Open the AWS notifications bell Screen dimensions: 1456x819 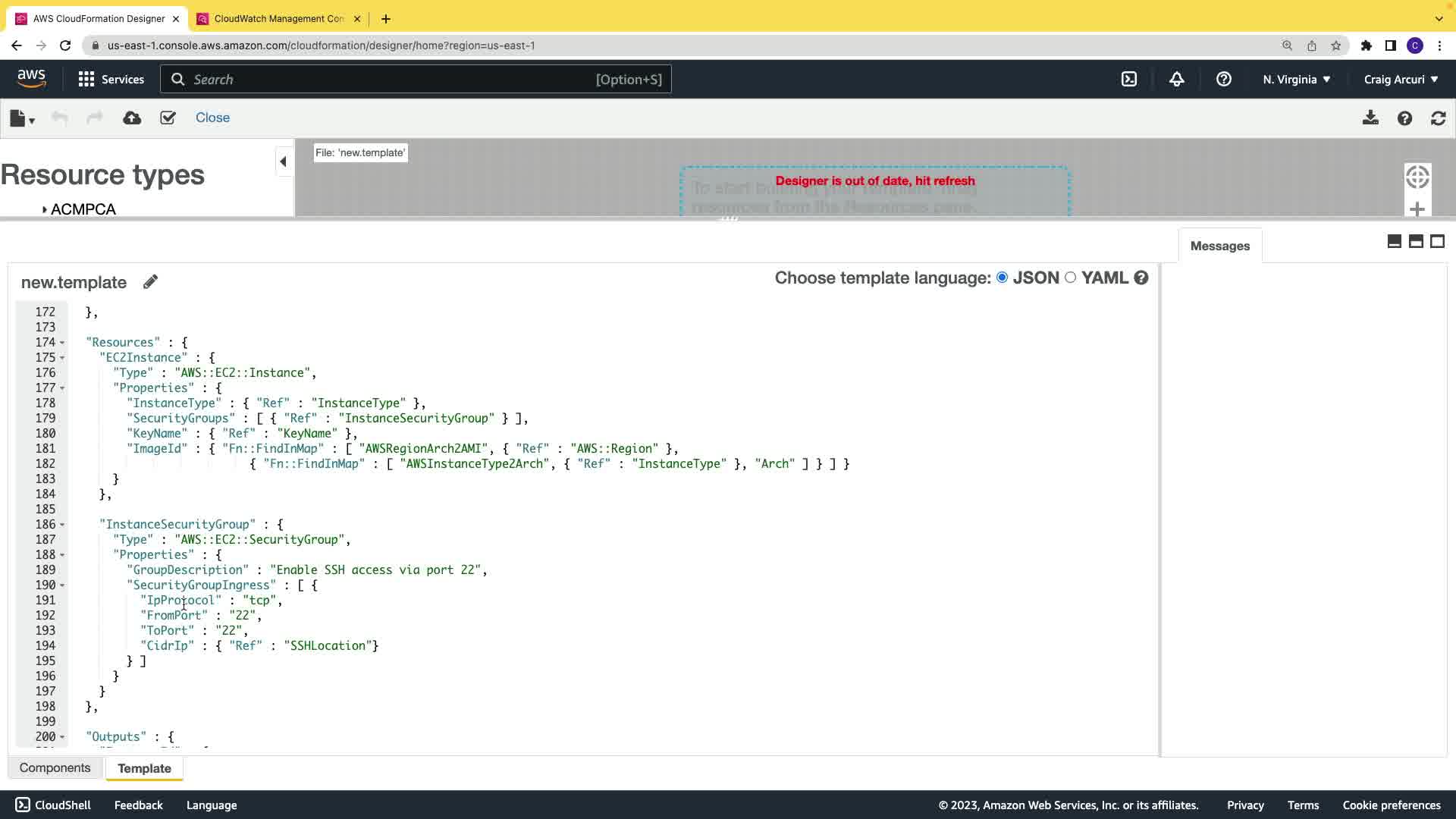(1176, 80)
